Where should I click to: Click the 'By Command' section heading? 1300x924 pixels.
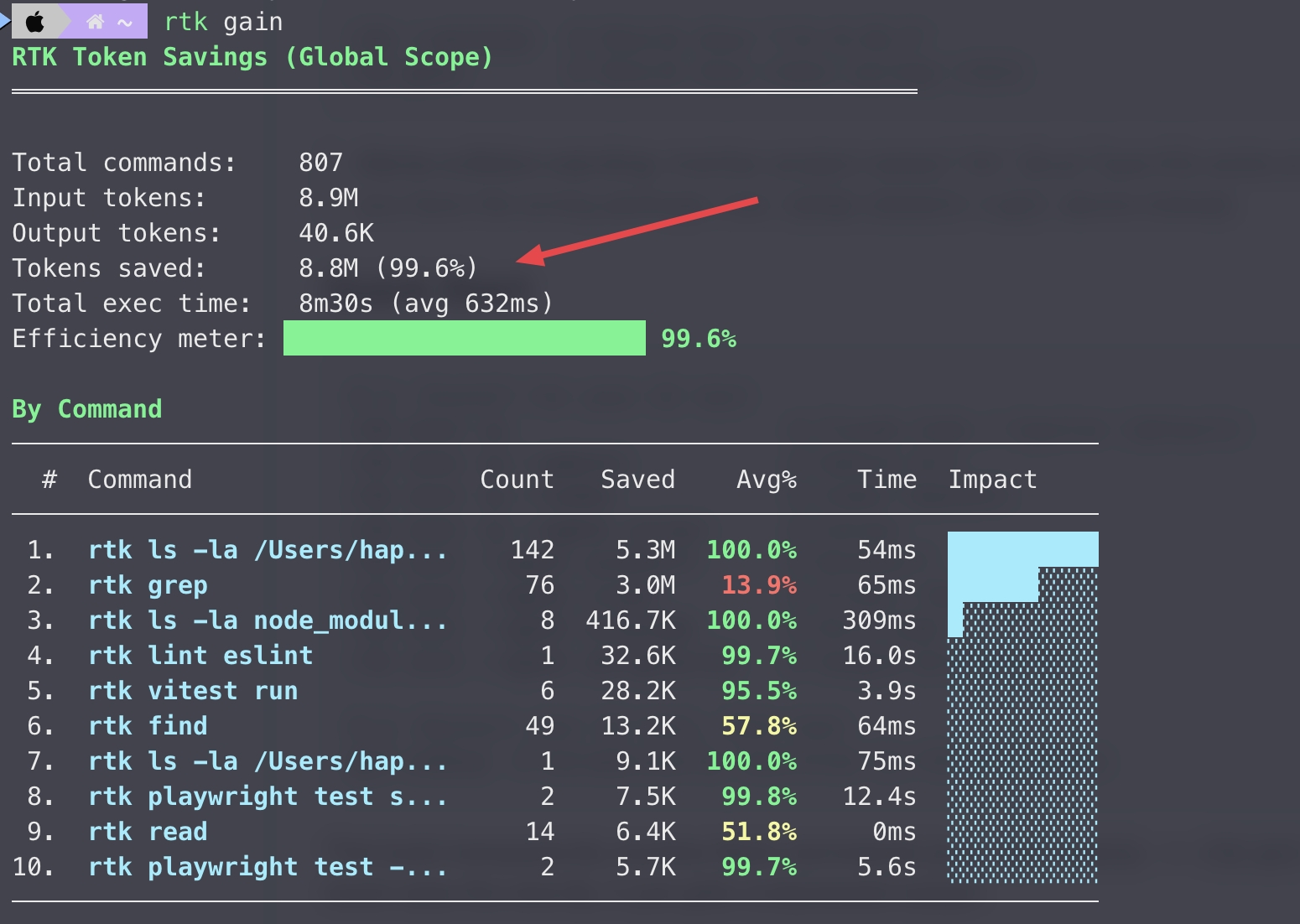pyautogui.click(x=87, y=409)
